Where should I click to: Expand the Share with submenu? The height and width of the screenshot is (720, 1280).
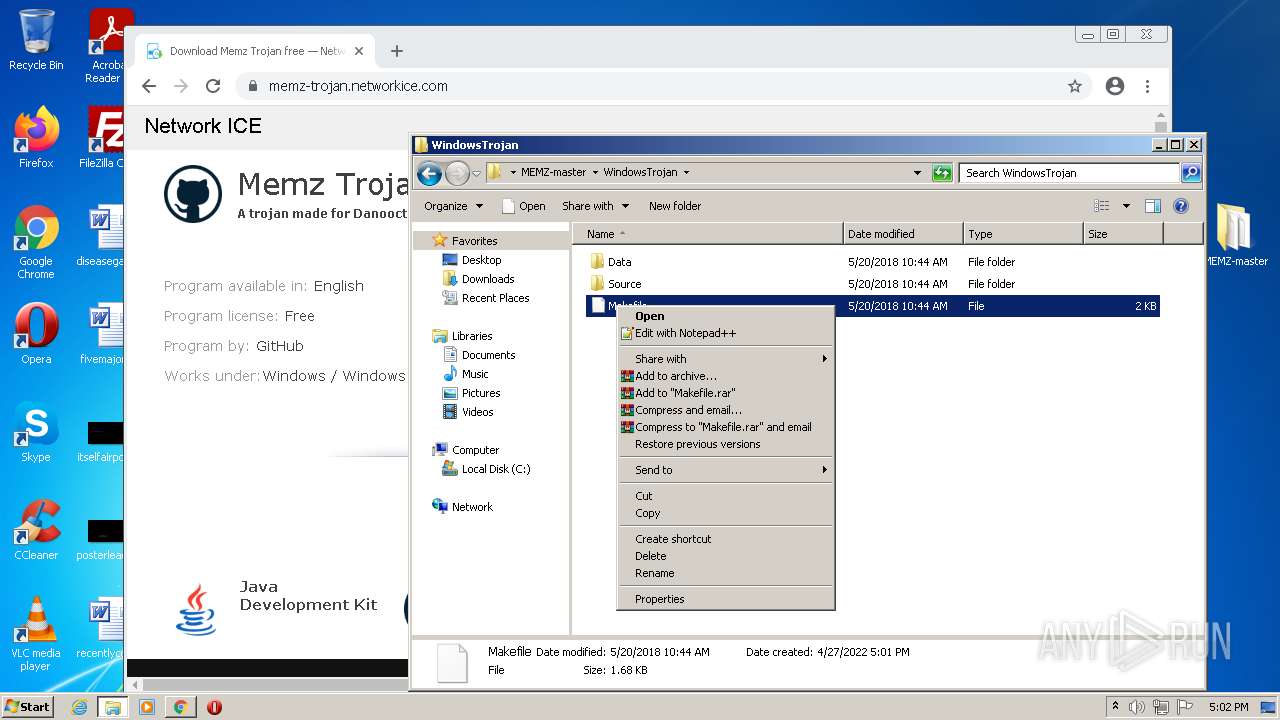[x=726, y=359]
